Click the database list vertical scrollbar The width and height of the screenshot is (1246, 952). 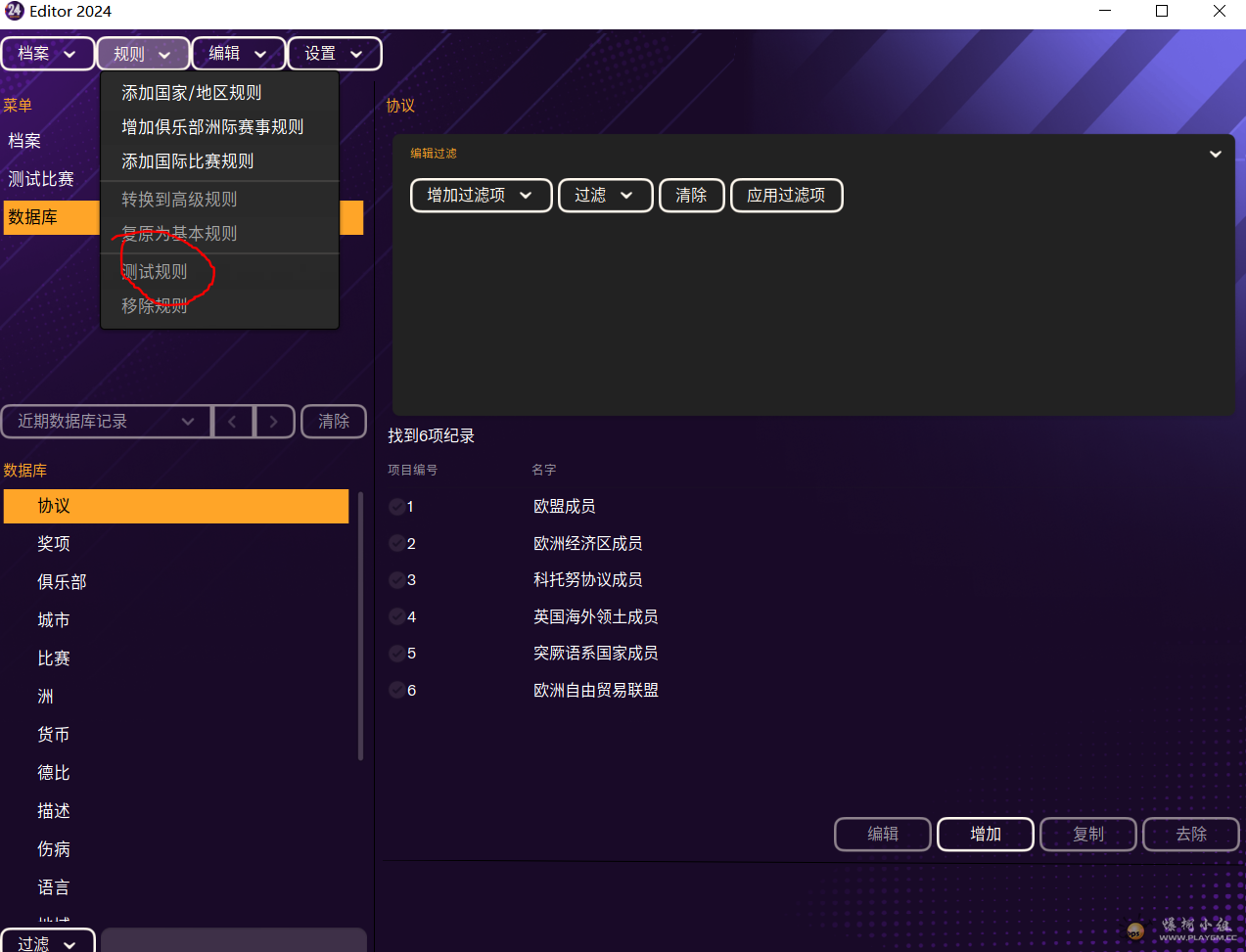click(x=360, y=626)
